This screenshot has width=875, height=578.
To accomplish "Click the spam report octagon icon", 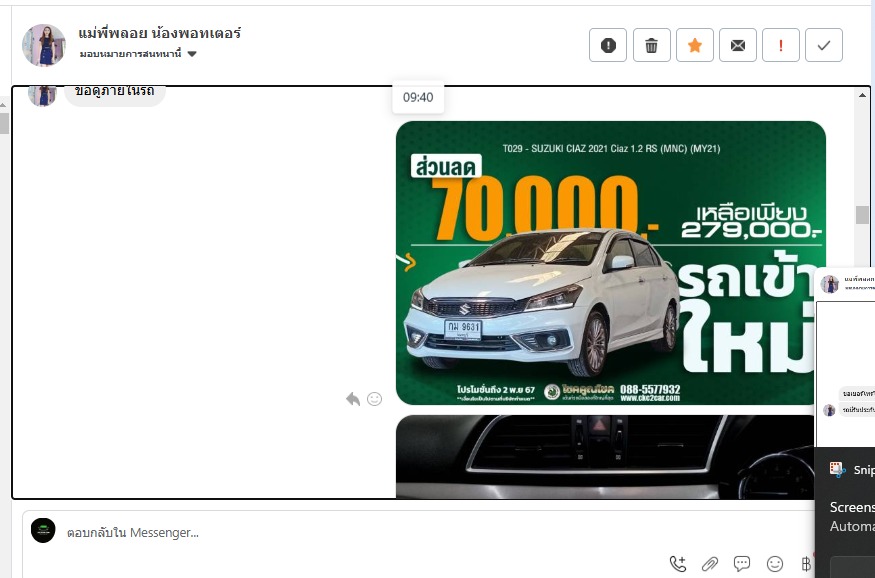I will tap(608, 45).
